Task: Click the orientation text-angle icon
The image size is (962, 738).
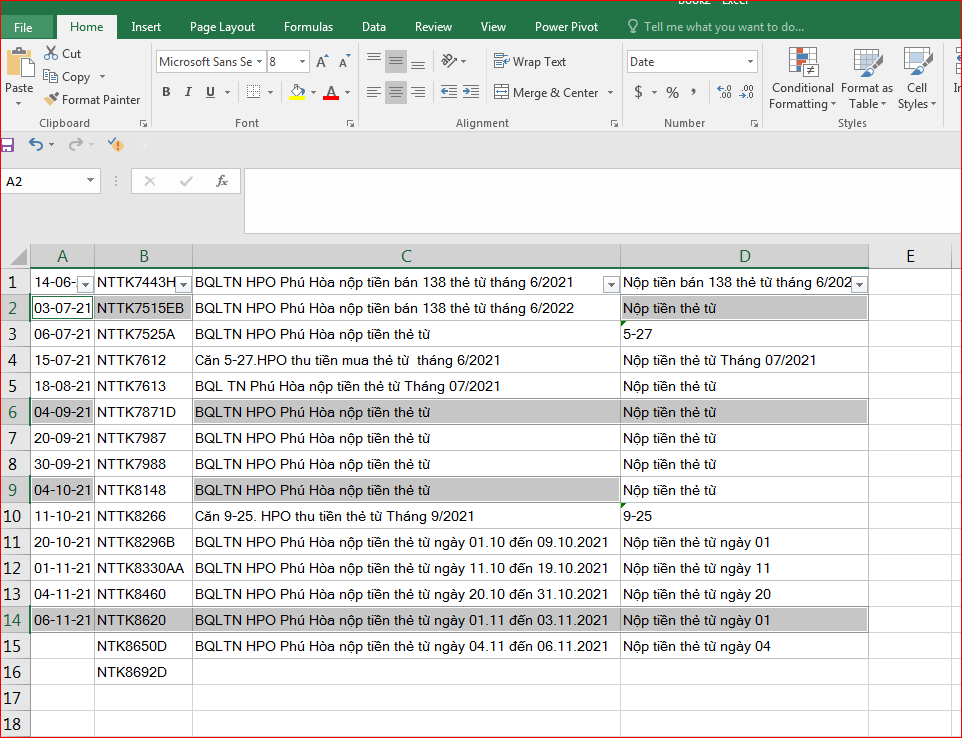Action: [x=449, y=61]
